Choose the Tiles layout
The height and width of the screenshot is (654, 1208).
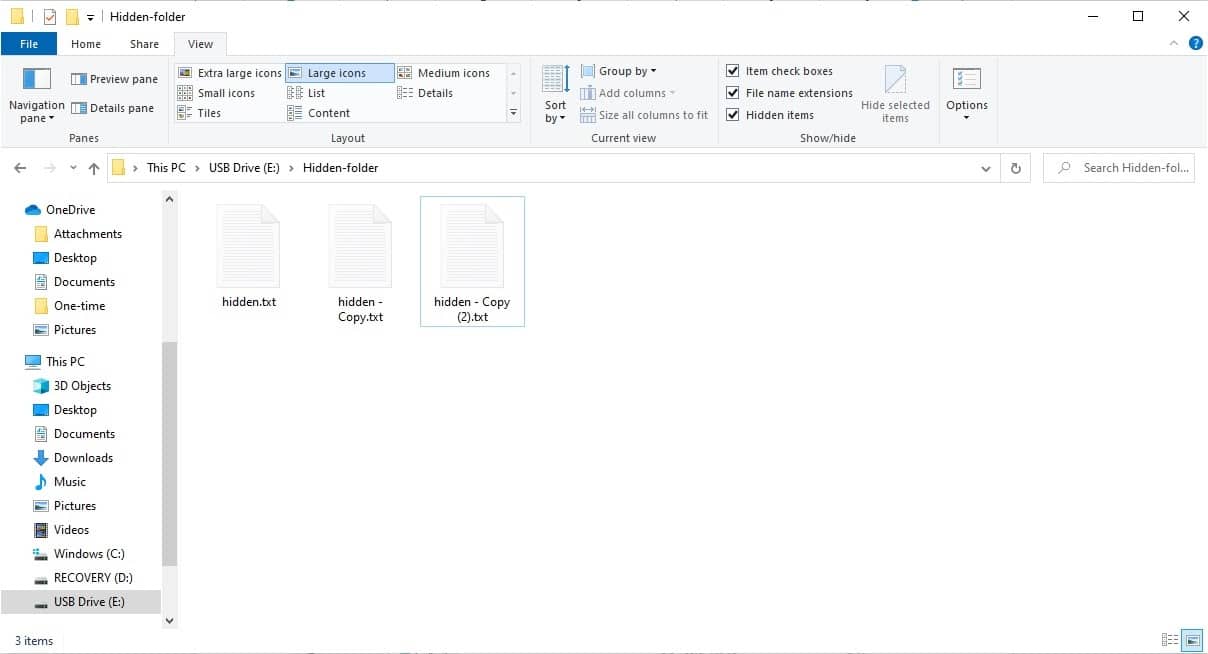coord(210,112)
